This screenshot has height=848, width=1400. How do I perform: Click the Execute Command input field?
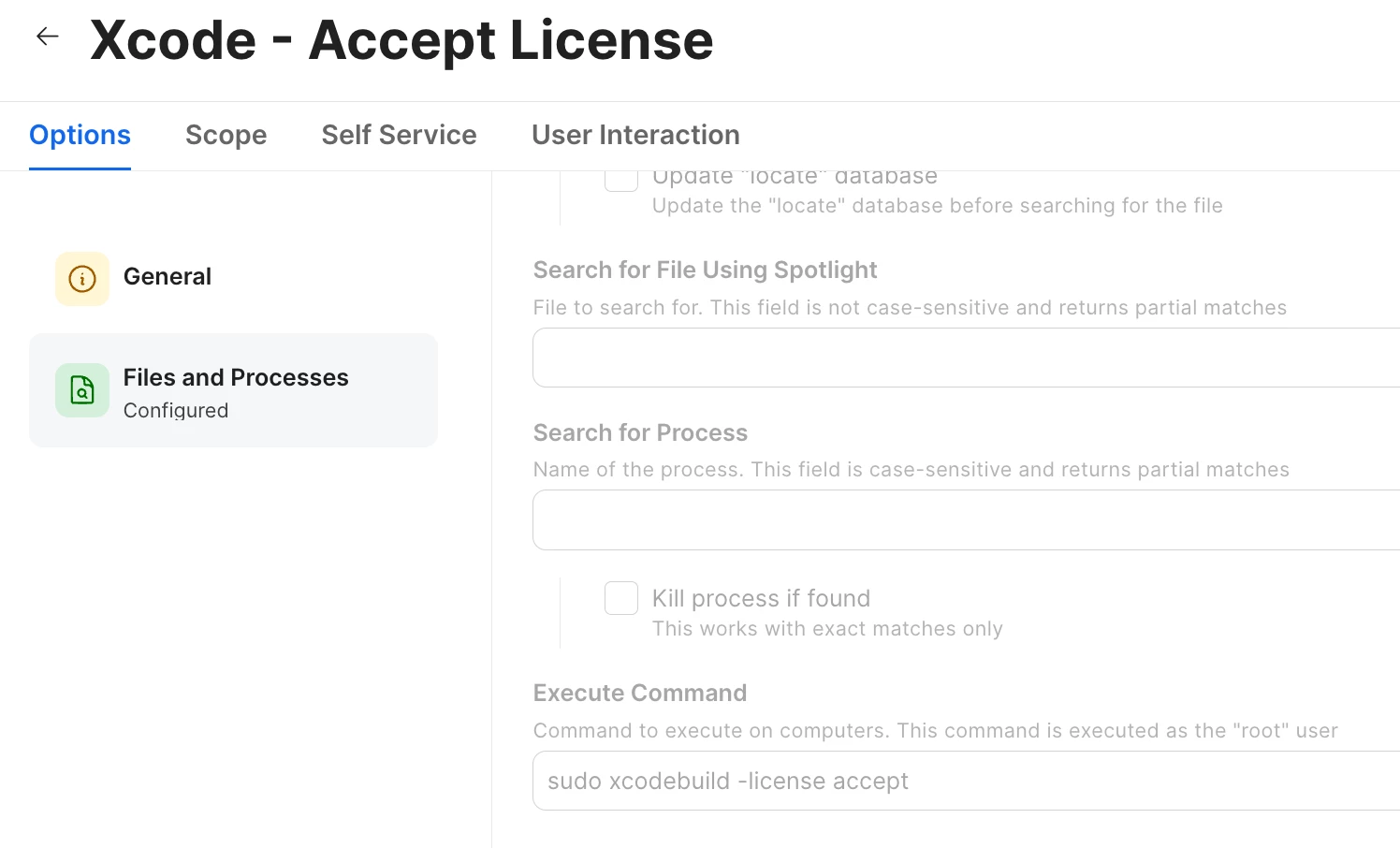pos(966,781)
